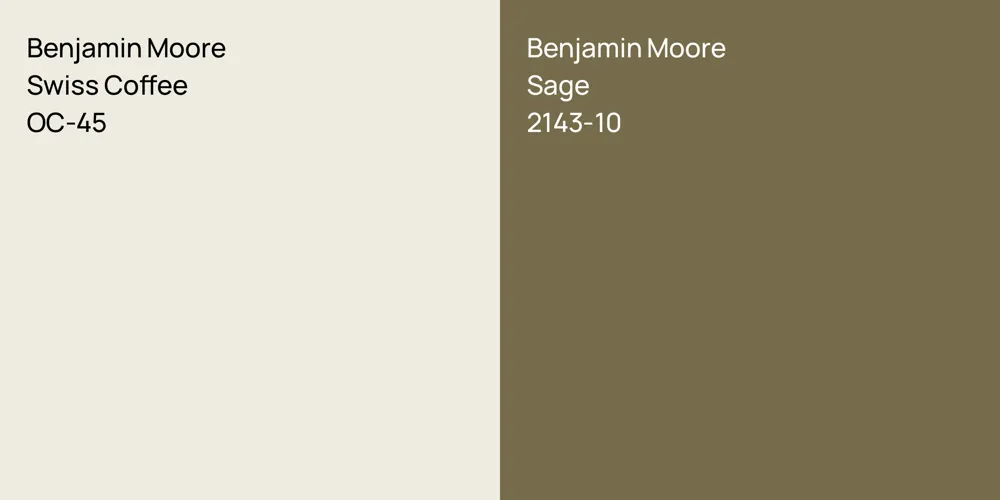This screenshot has height=500, width=1000.
Task: Click the "10" suffix of the 2143-10 code
Action: (608, 123)
